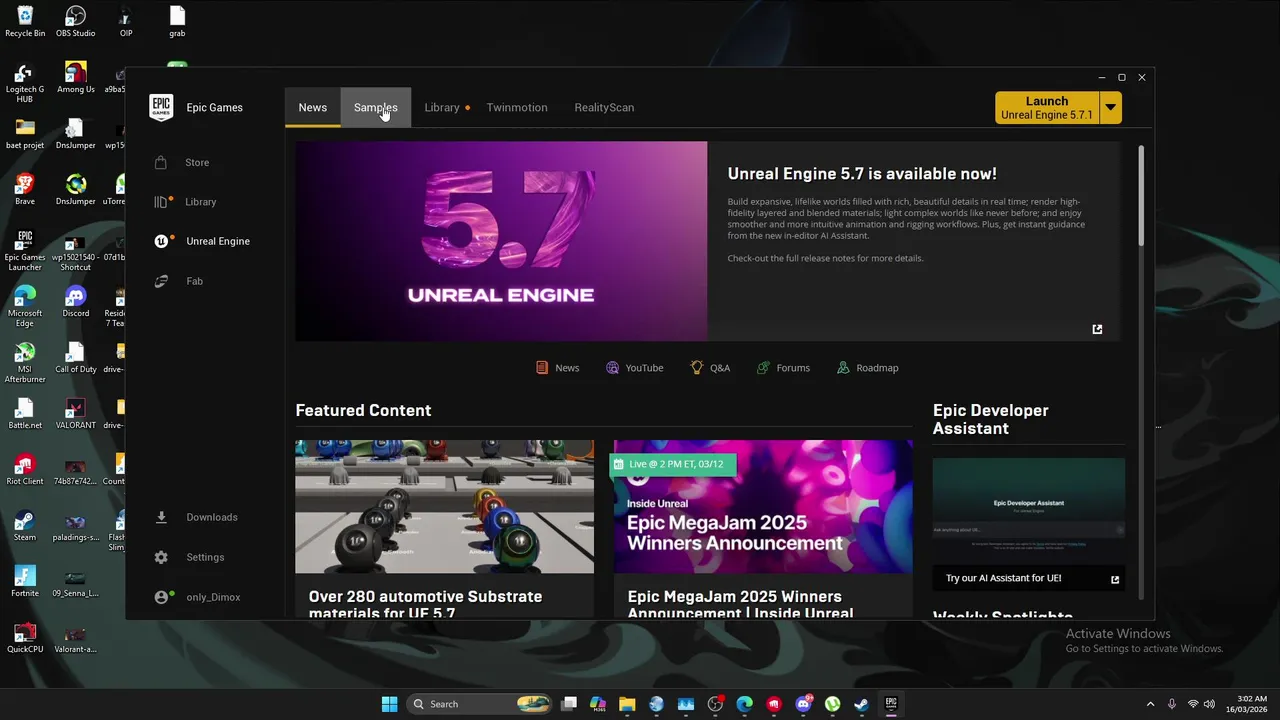
Task: Select Battle.net desktop shortcut
Action: coord(25,415)
